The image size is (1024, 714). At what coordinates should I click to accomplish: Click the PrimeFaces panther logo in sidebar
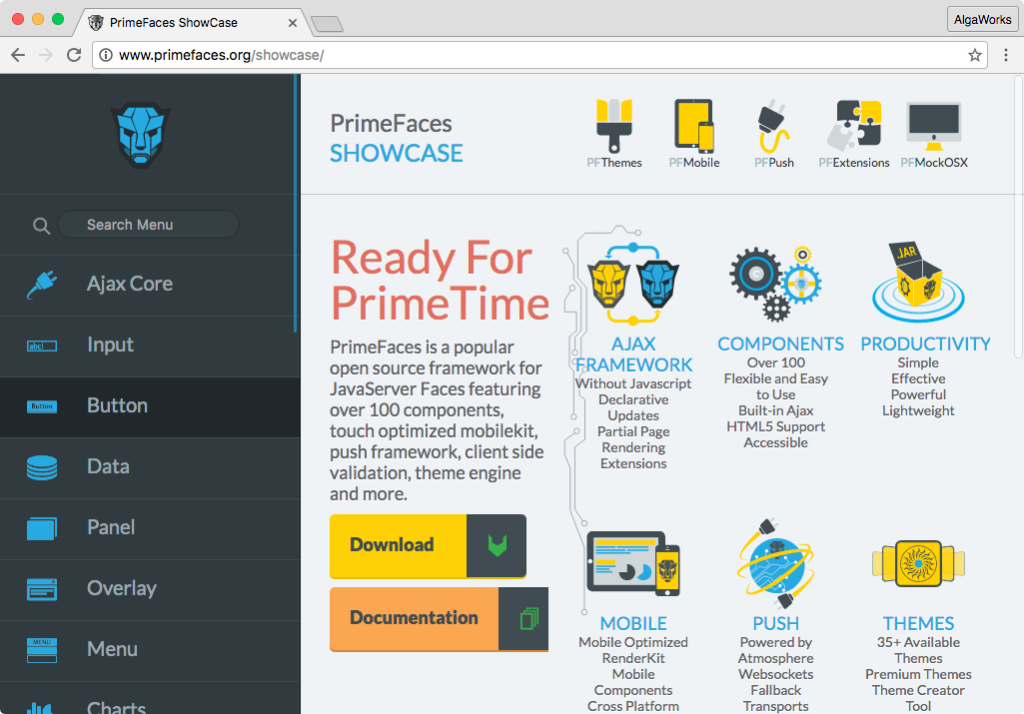140,135
